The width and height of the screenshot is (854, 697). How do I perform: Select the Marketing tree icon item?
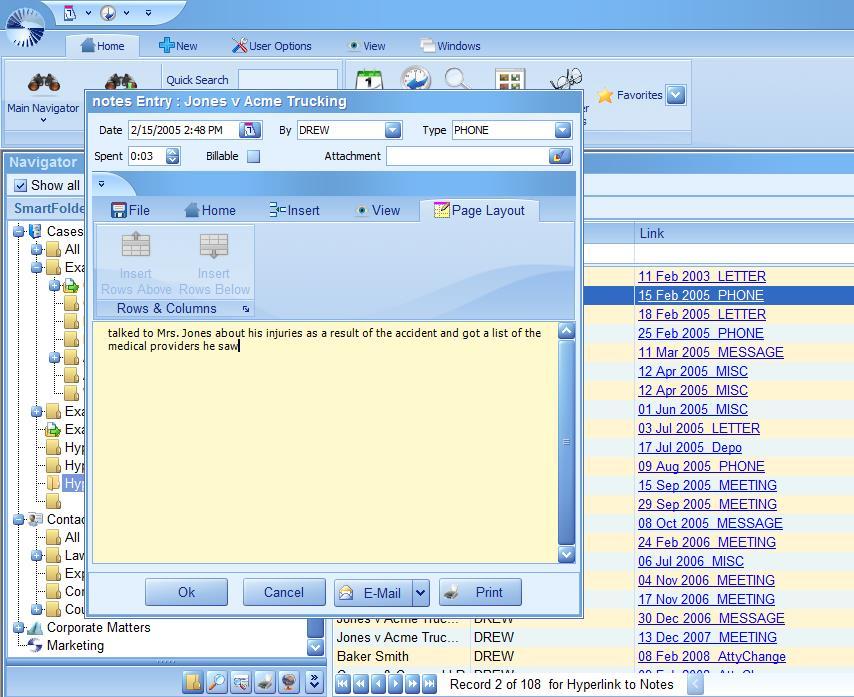coord(34,645)
